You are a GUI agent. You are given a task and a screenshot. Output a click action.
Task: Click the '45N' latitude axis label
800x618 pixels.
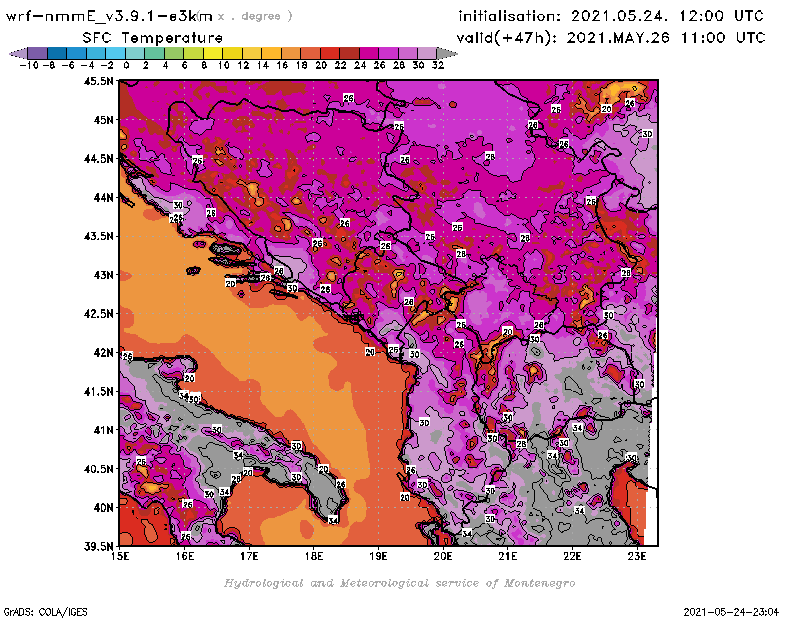(x=103, y=120)
